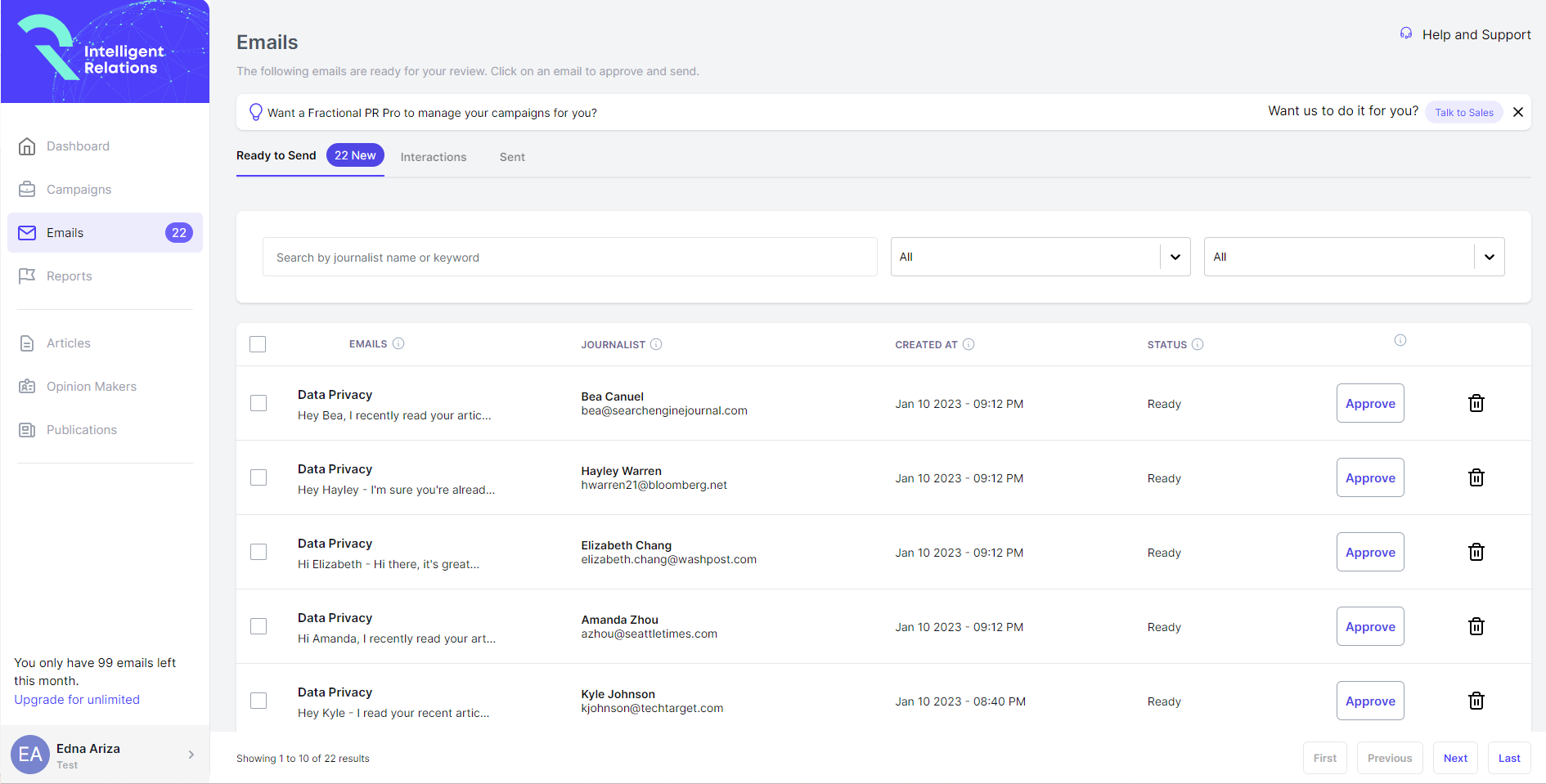Go to Reports in the sidebar
The height and width of the screenshot is (784, 1546).
(69, 276)
